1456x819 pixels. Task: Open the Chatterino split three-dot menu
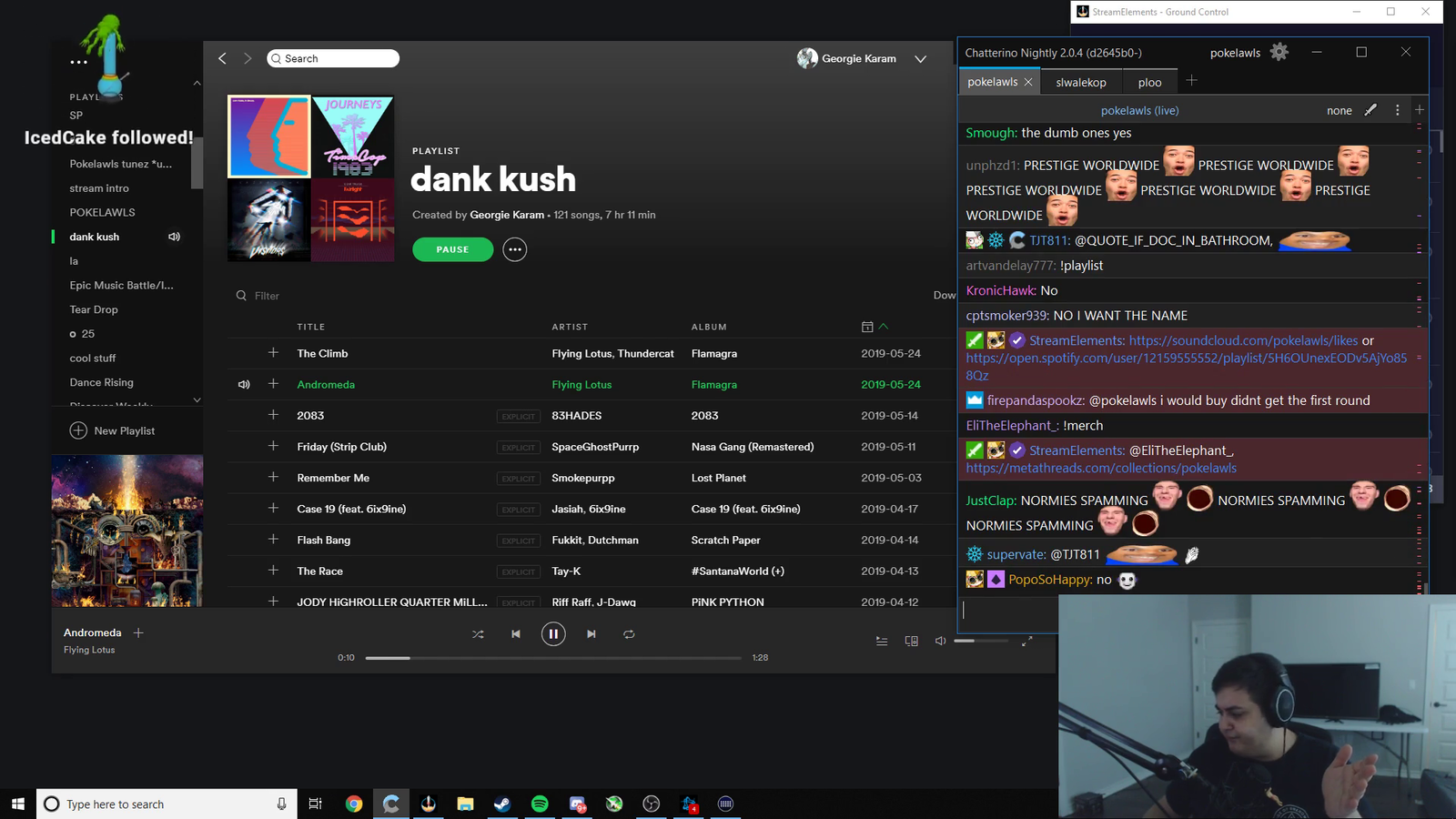pos(1398,110)
